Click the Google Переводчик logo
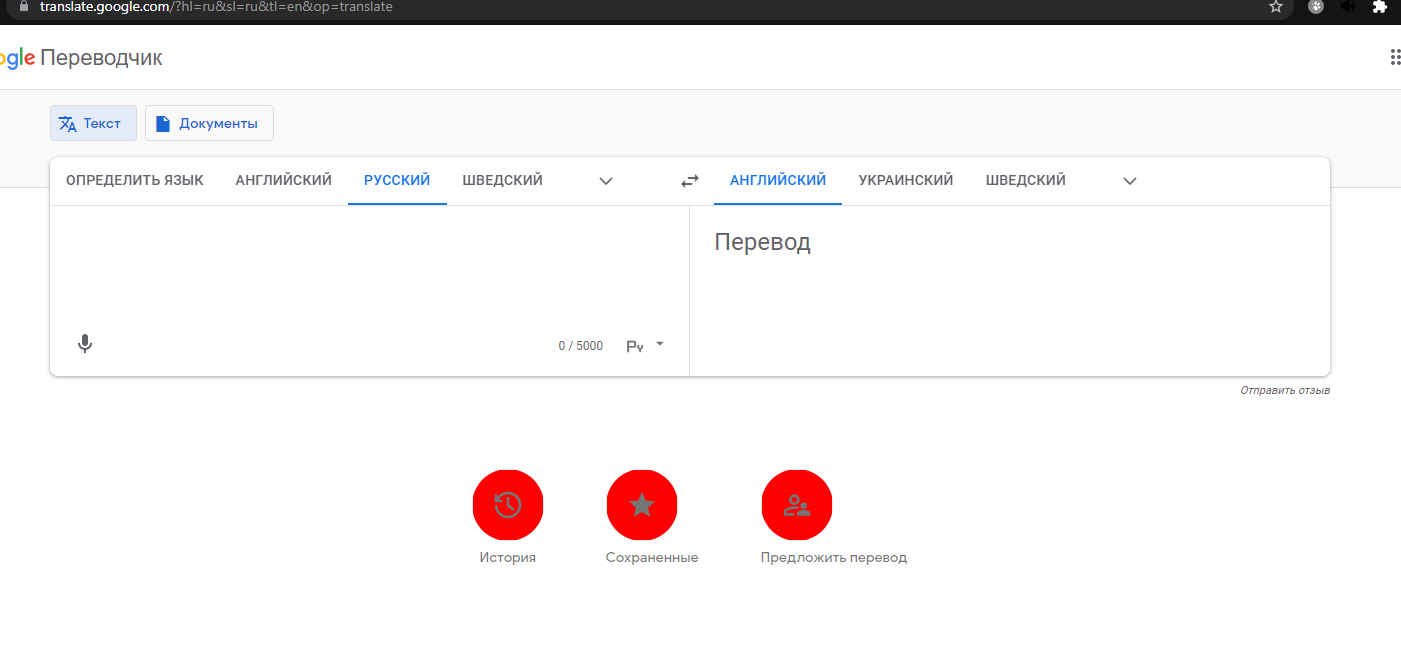Screen dimensions: 1401x653 pos(81,58)
